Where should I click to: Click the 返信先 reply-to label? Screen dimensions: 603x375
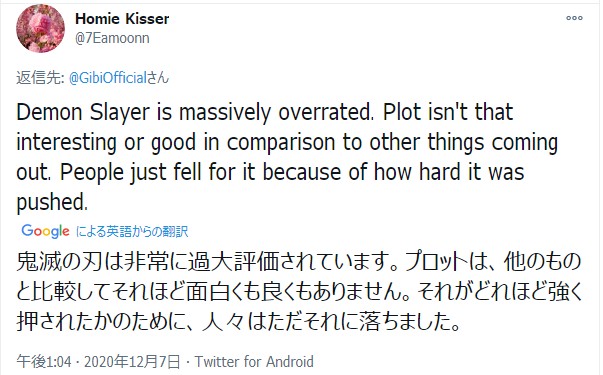[x=40, y=78]
